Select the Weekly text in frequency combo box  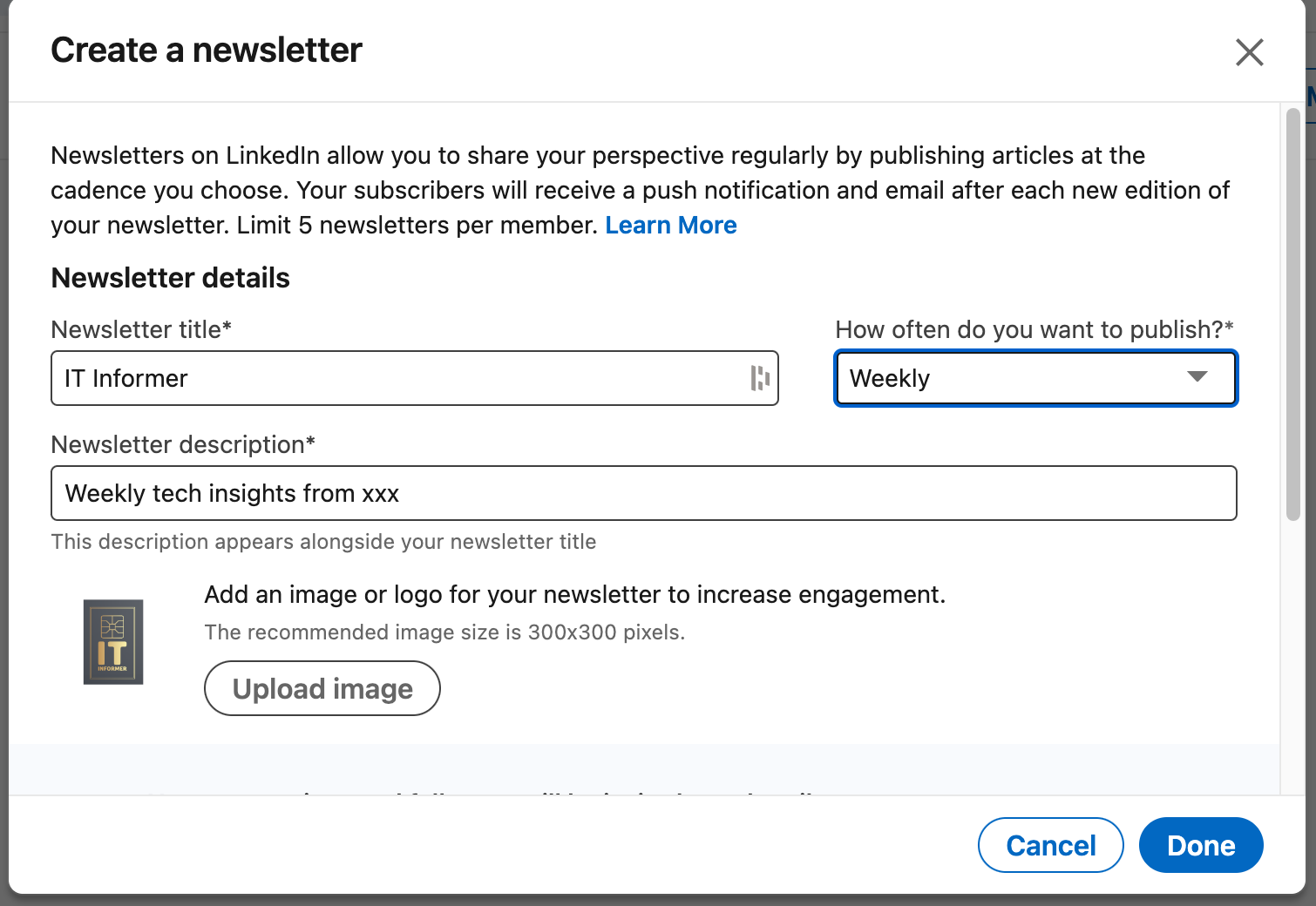click(890, 379)
